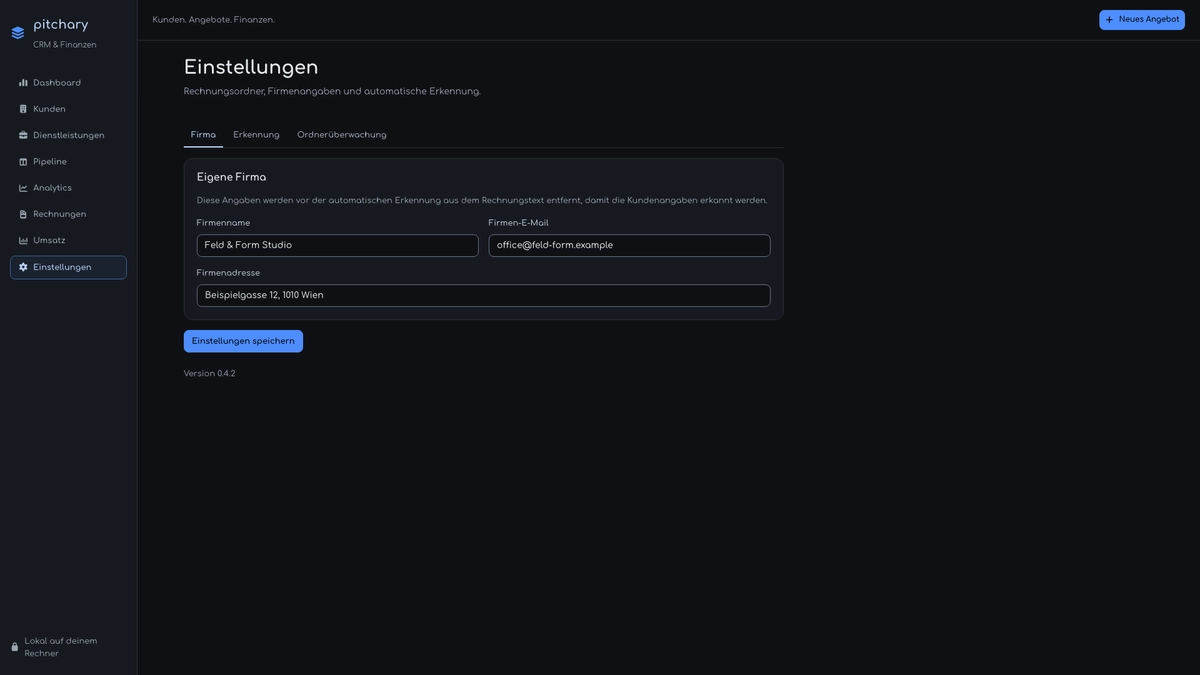Screen dimensions: 1200x675
Task: Show the Analytics page
Action: click(68, 188)
